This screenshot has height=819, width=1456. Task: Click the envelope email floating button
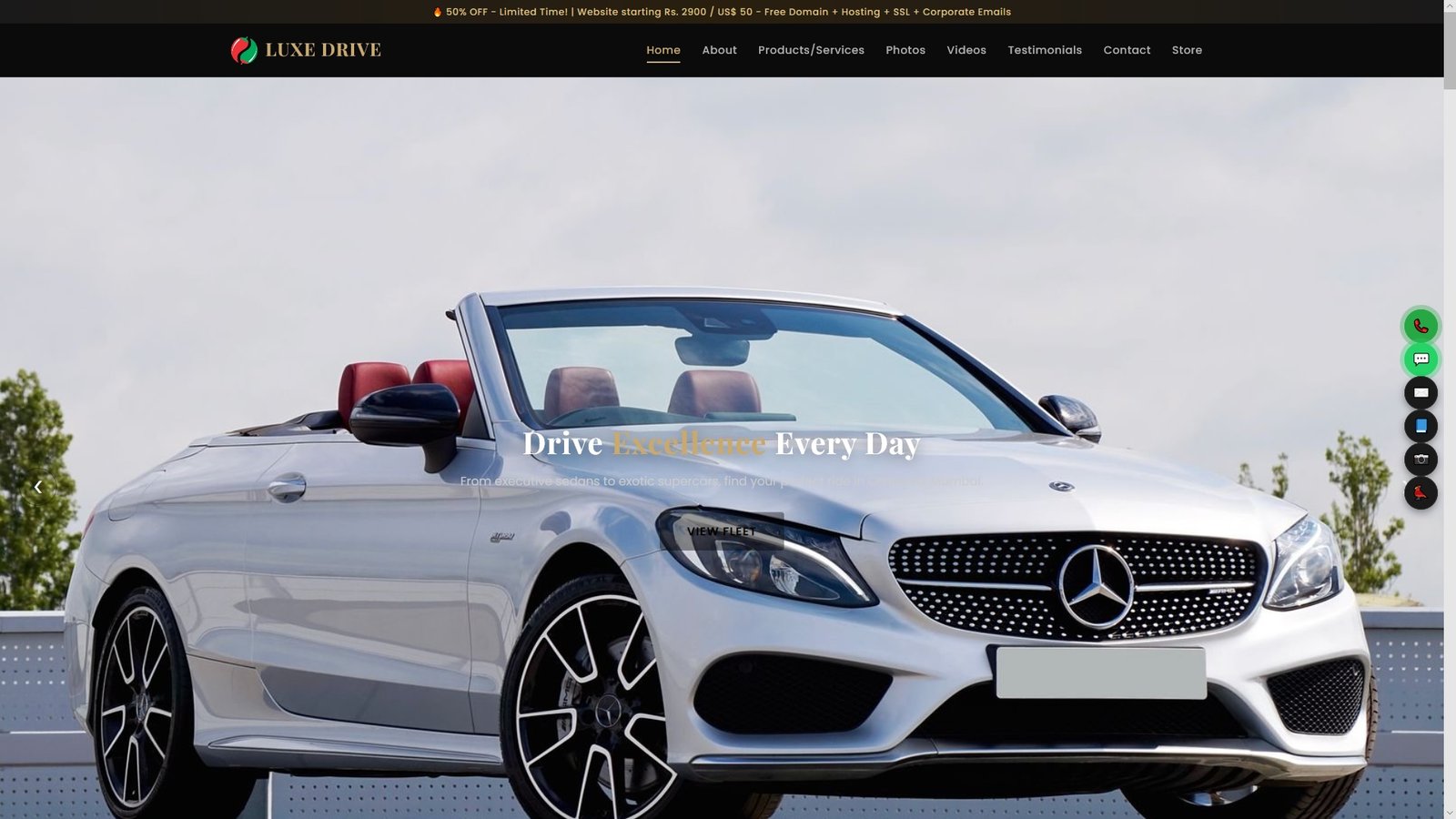[x=1421, y=392]
